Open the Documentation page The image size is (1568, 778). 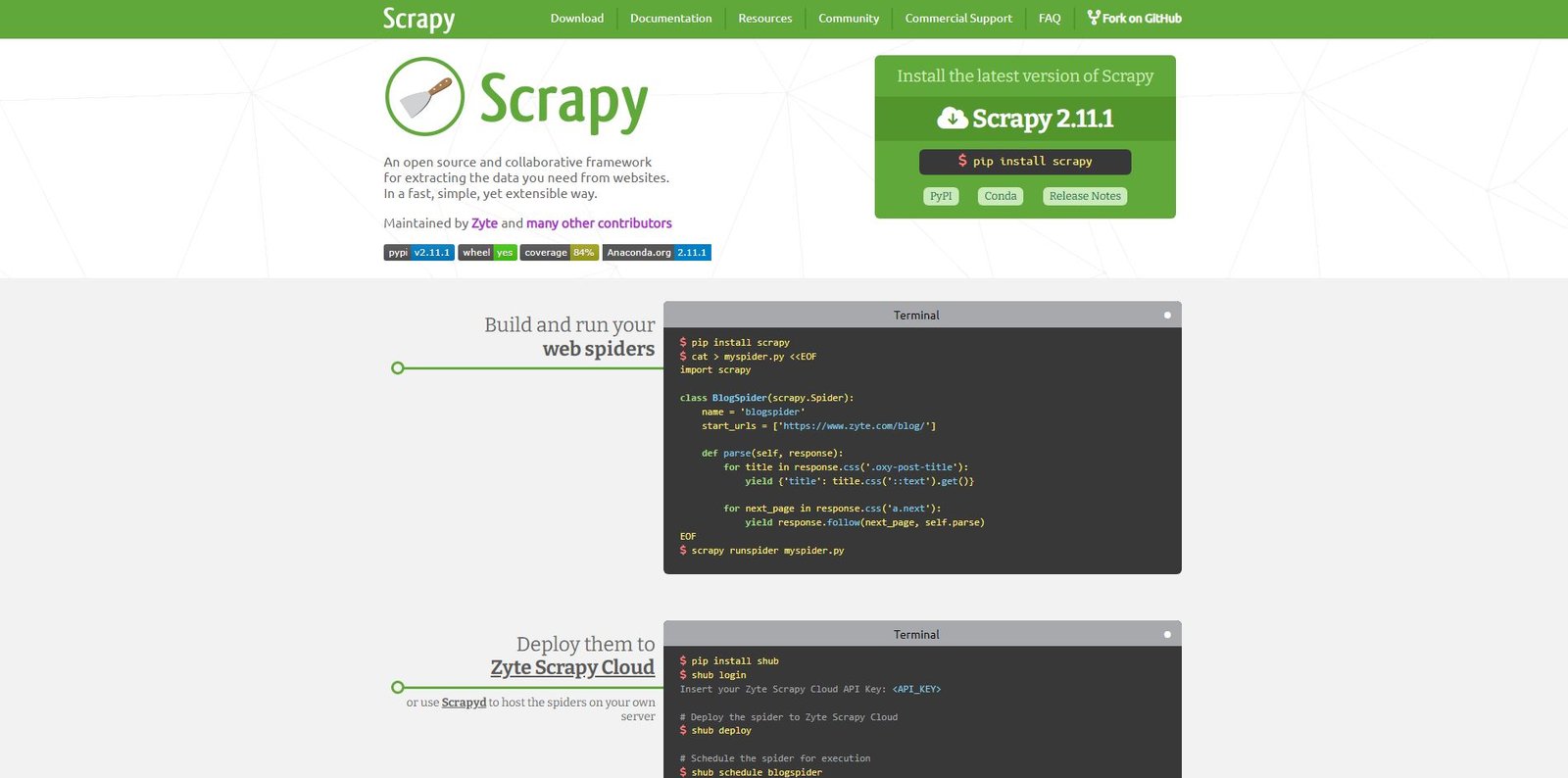[x=671, y=19]
